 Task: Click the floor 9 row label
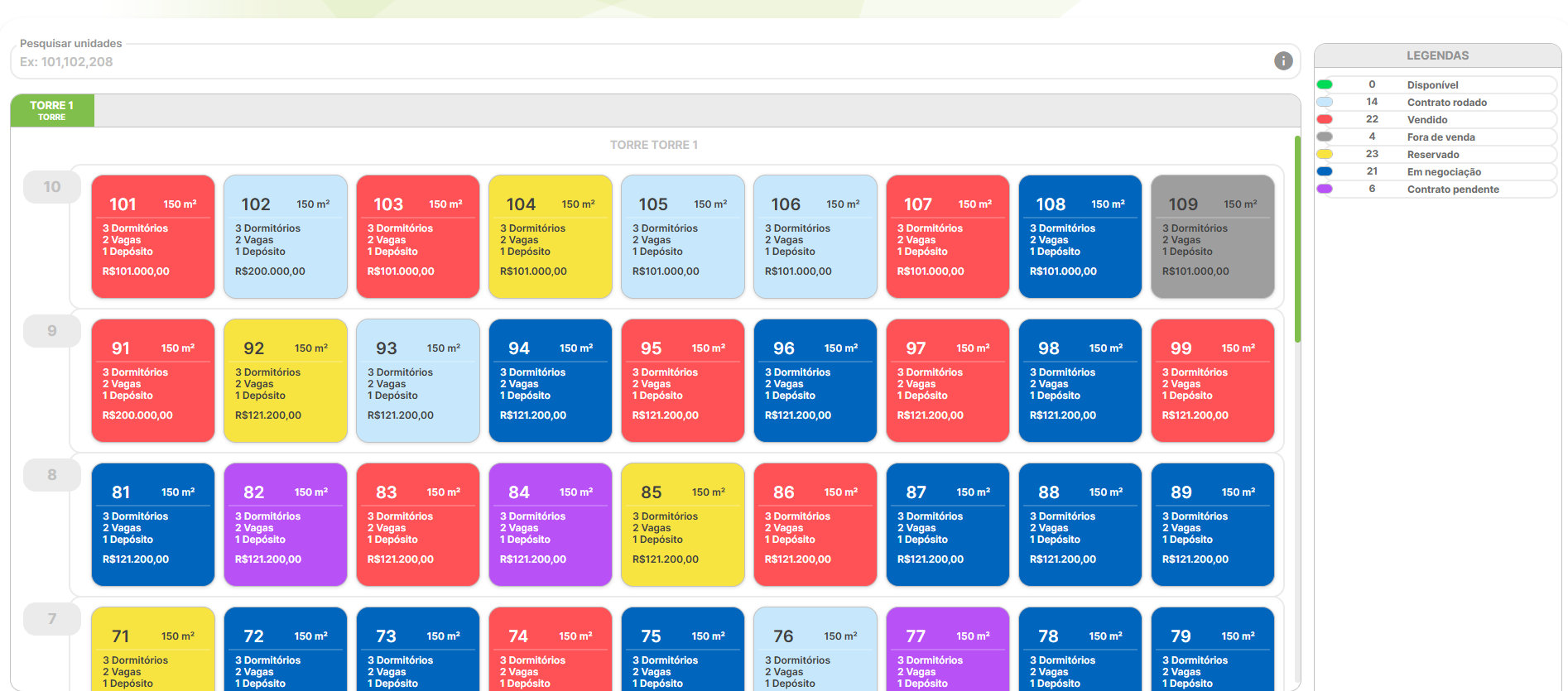point(52,331)
